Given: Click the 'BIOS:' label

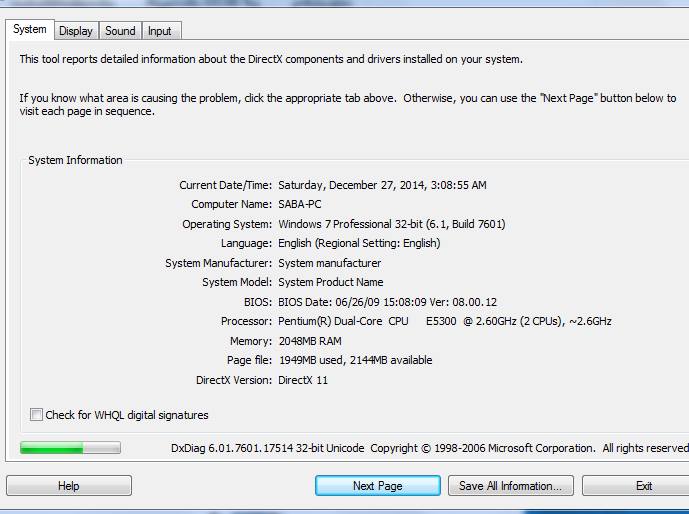Looking at the screenshot, I should pos(258,302).
